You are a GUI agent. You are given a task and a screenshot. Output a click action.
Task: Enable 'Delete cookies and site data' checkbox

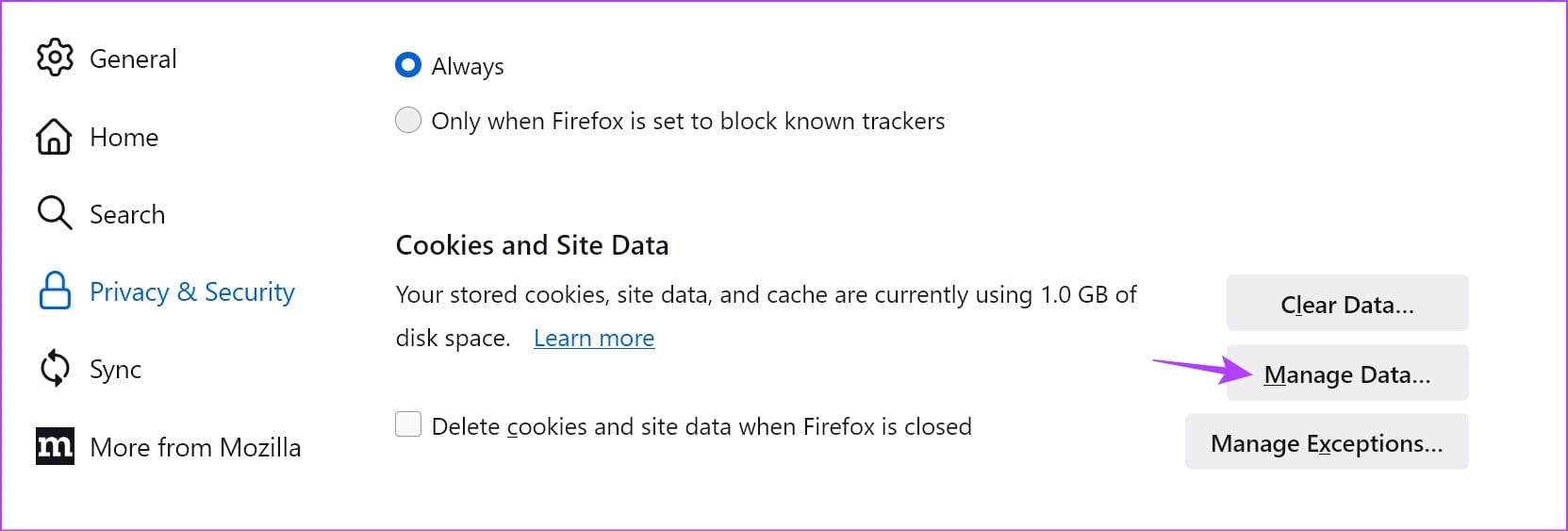point(408,425)
